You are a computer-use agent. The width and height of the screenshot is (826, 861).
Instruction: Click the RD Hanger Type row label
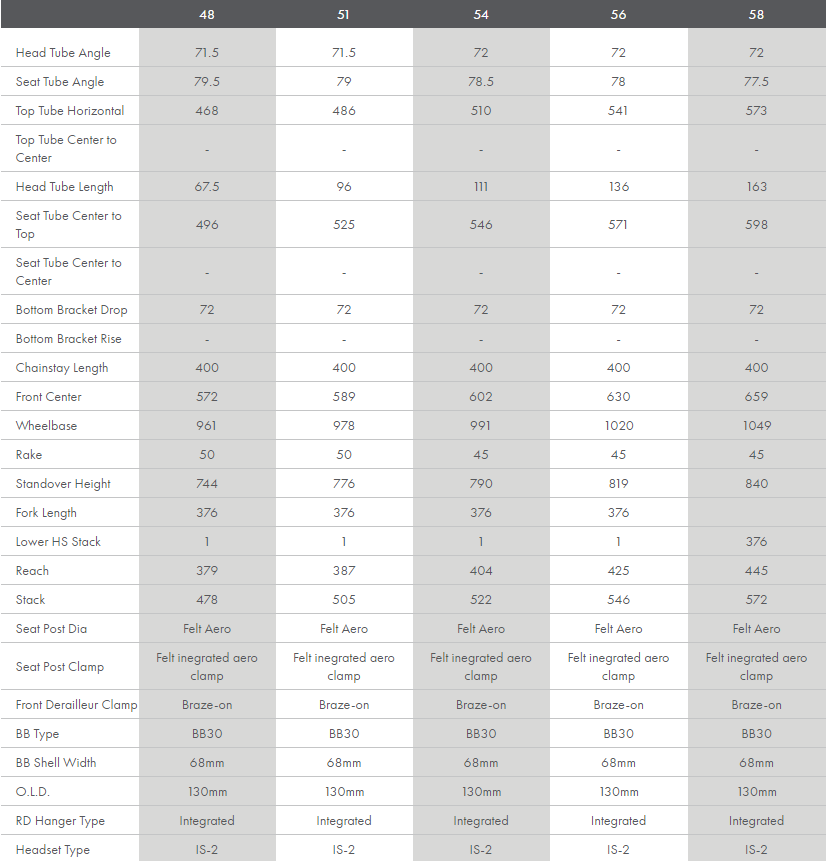click(x=60, y=821)
